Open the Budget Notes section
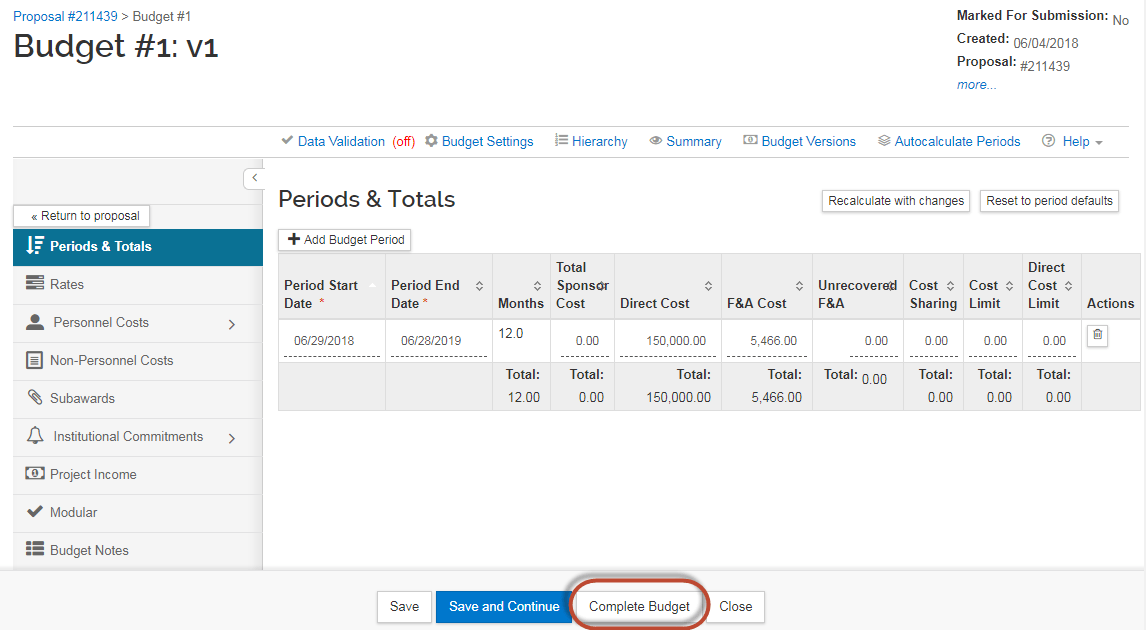This screenshot has width=1146, height=630. [138, 551]
